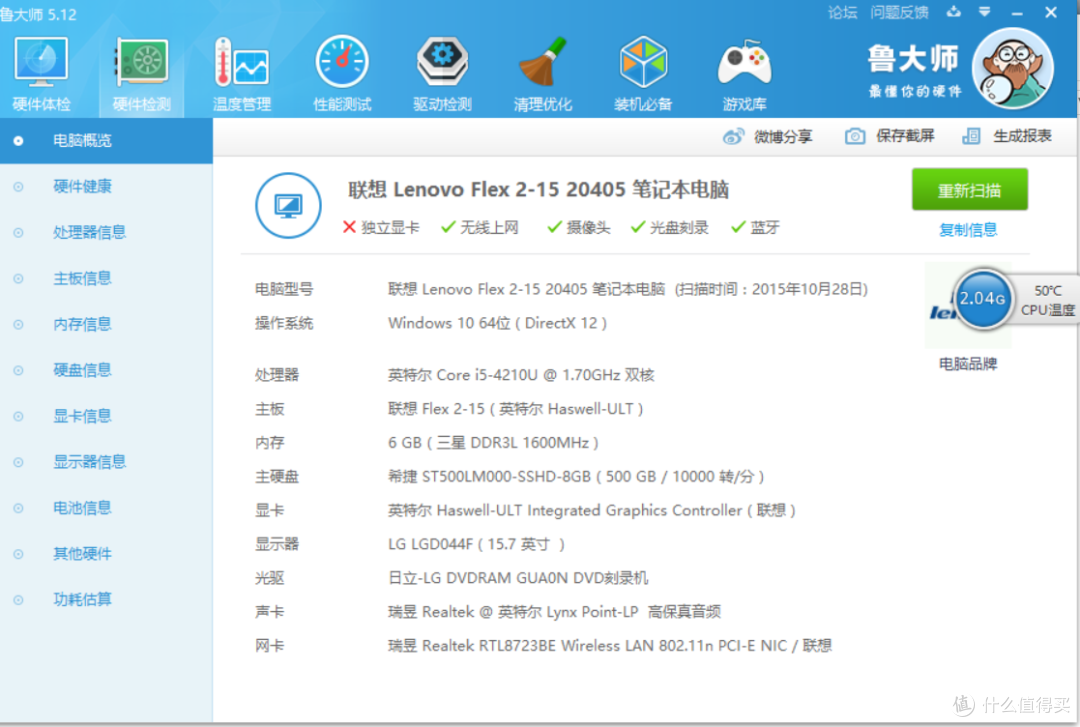Click the 英特尔 Core i5-4210U processor text

coord(521,375)
